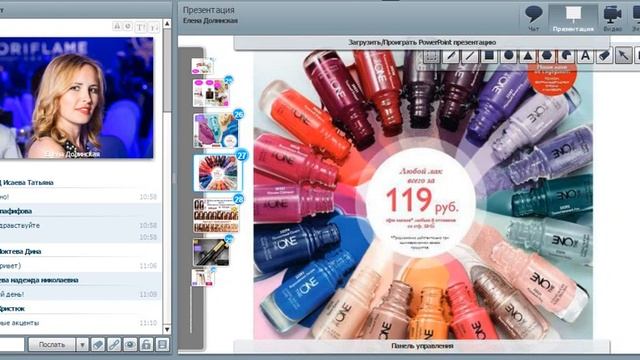Click the 119 руб. price on slide

pos(422,201)
